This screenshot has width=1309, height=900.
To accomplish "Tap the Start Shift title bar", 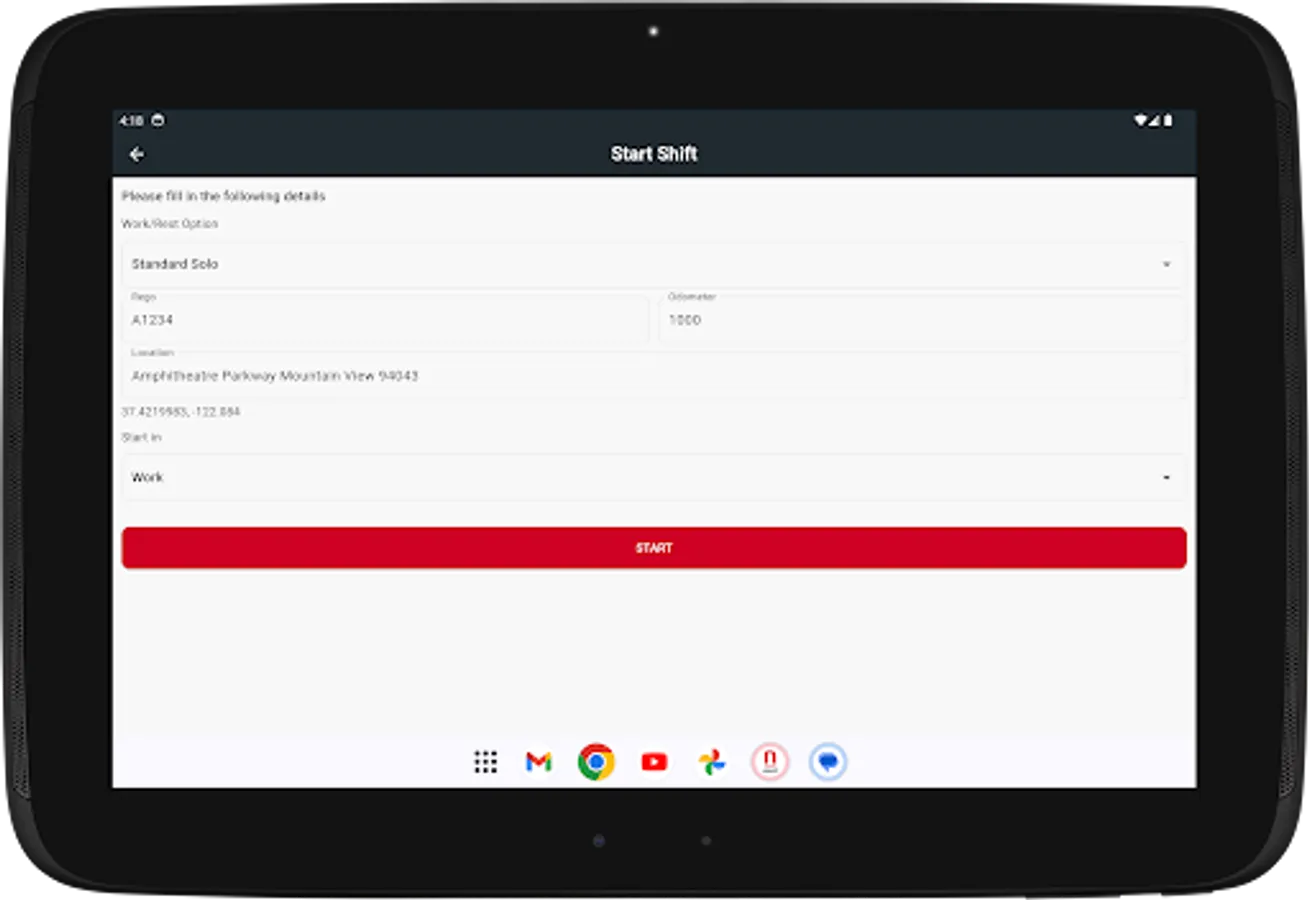I will 654,153.
